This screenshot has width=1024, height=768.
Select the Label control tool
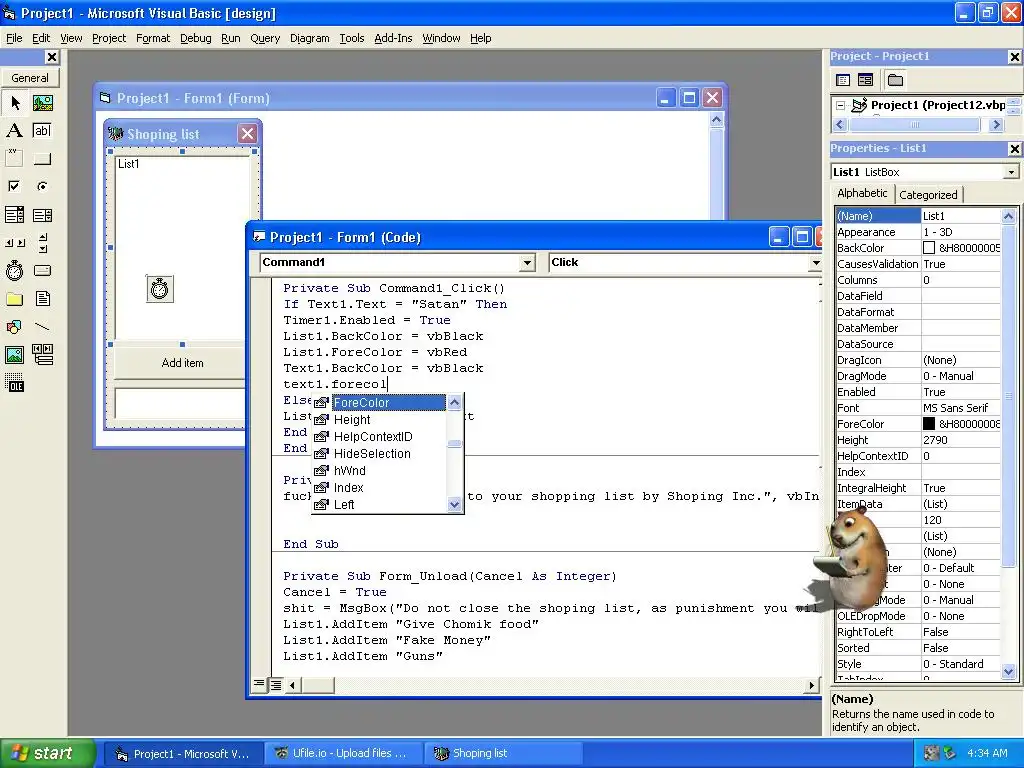(15, 131)
